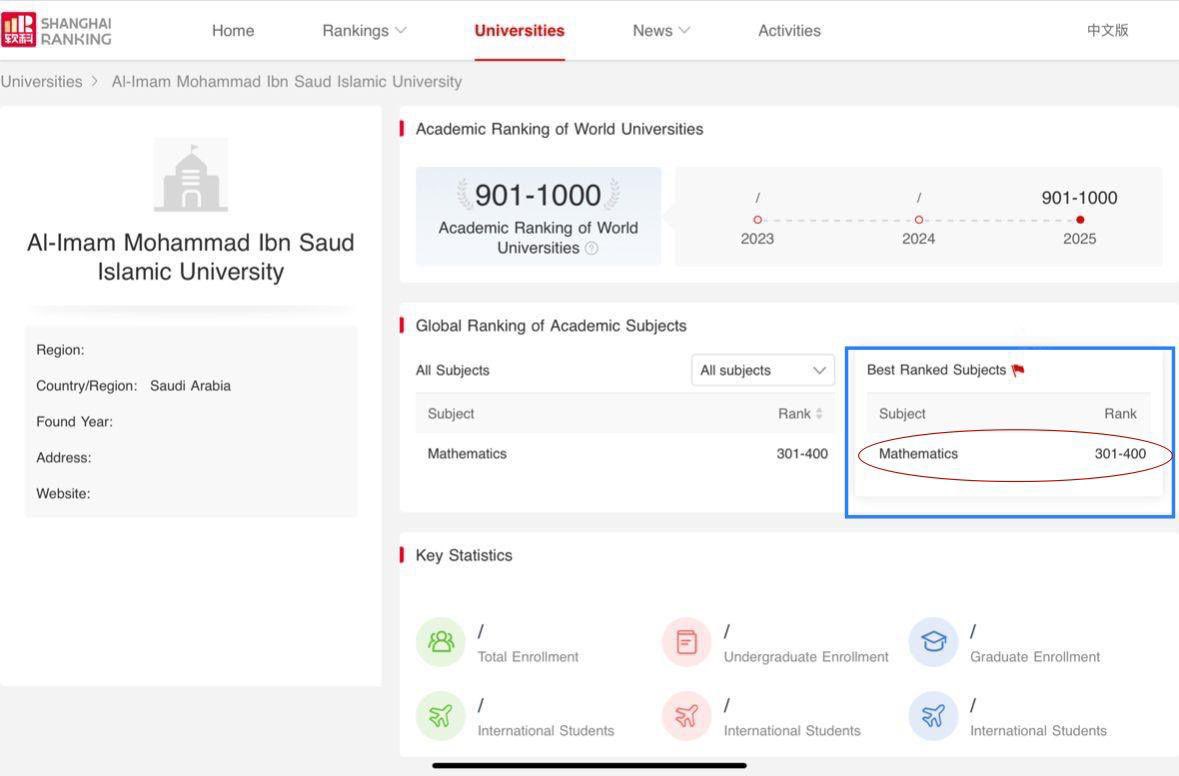1179x776 pixels.
Task: Select the 2023 point on ranking timeline
Action: [x=757, y=220]
